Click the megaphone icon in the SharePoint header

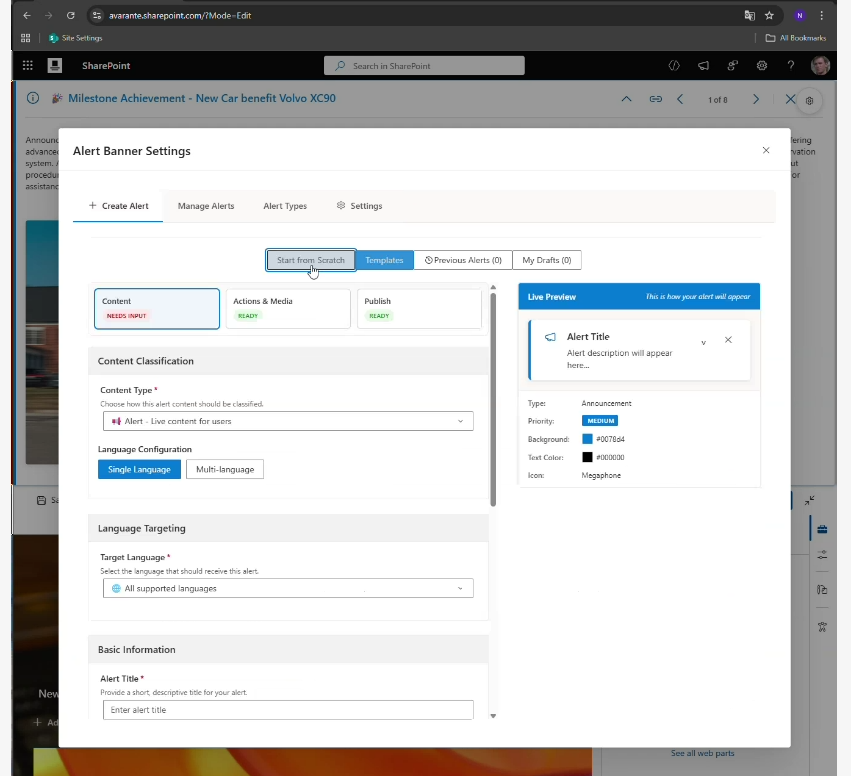pos(704,66)
